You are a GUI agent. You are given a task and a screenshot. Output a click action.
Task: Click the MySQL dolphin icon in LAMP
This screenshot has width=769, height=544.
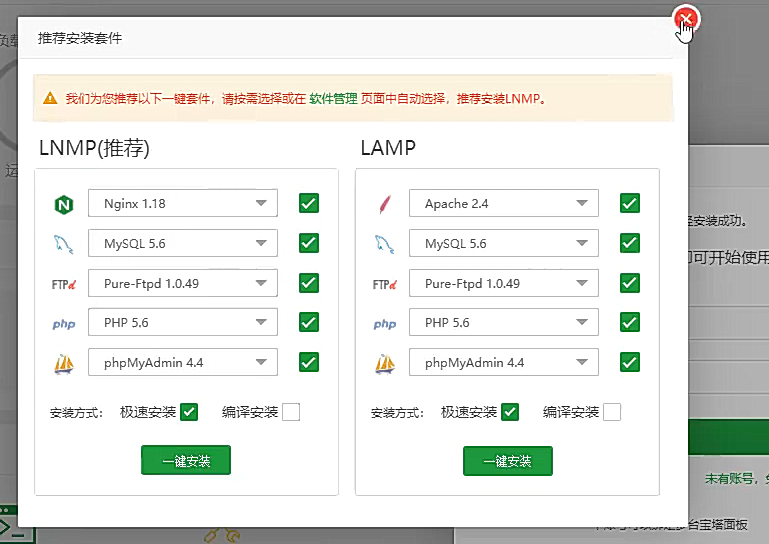385,244
